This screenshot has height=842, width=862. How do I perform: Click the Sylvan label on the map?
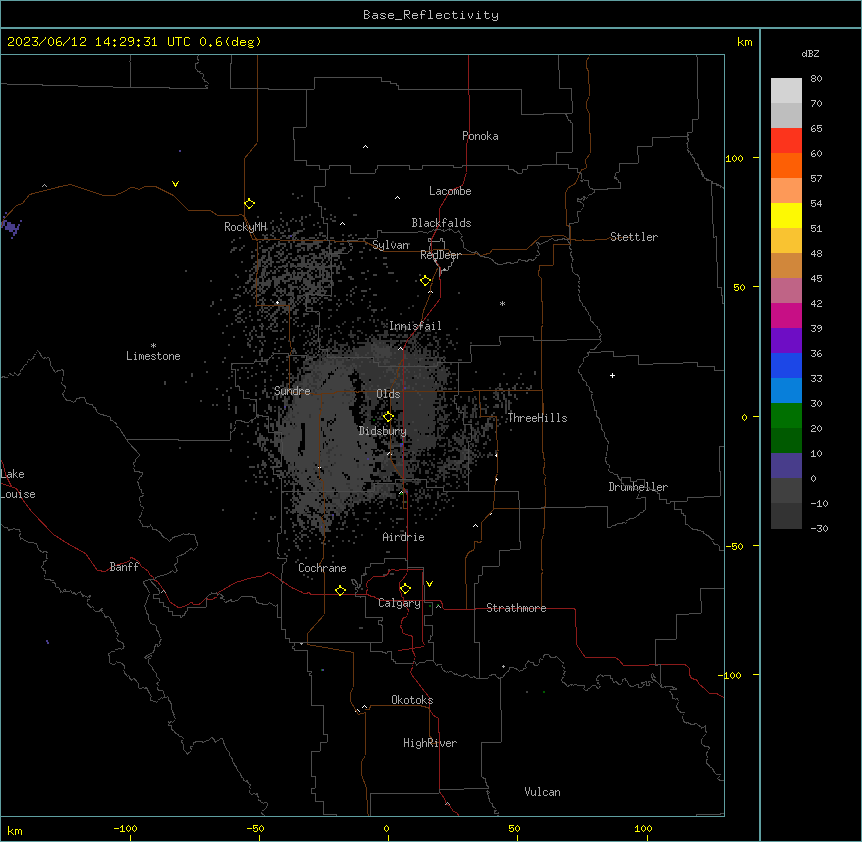(391, 245)
